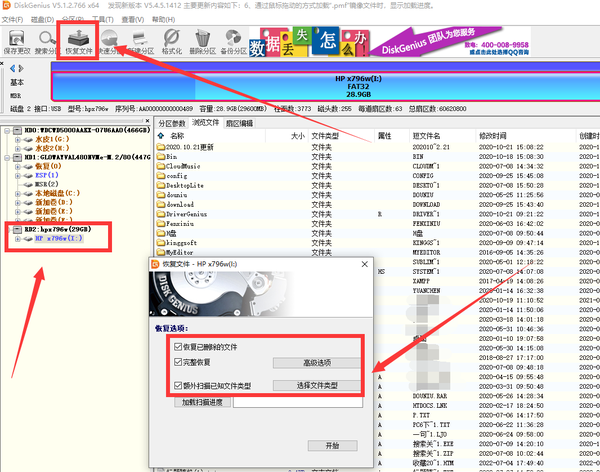Collapse the HD0 disk tree node
This screenshot has height=472, width=600.
(8, 130)
